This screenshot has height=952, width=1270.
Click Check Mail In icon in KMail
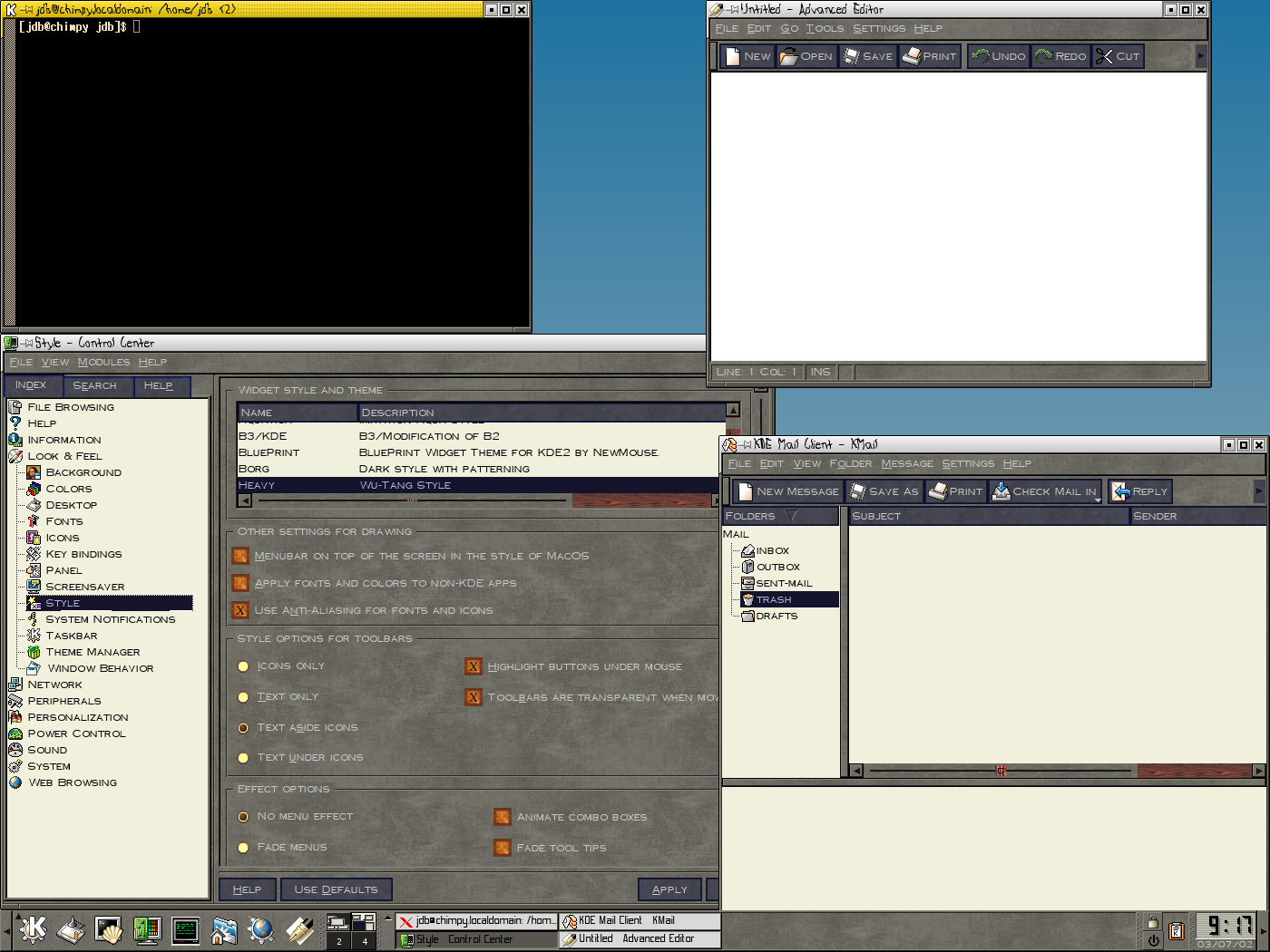point(1001,491)
